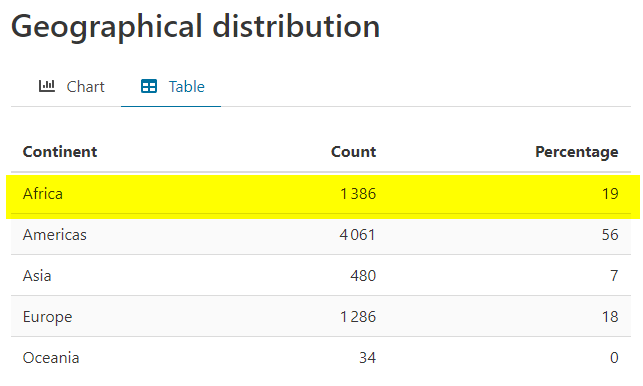643x386 pixels.
Task: Select the Oceania row name
Action: click(x=51, y=358)
